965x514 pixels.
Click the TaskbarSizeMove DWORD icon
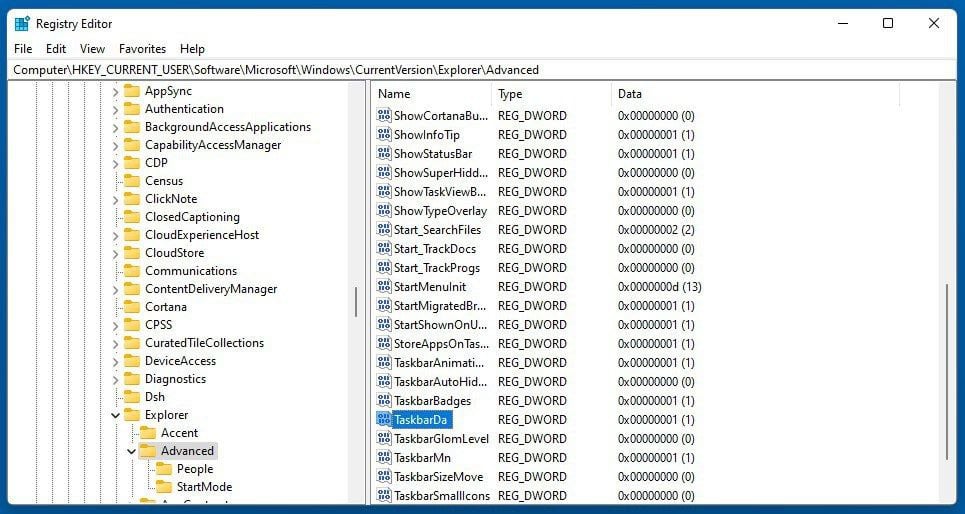[x=384, y=476]
